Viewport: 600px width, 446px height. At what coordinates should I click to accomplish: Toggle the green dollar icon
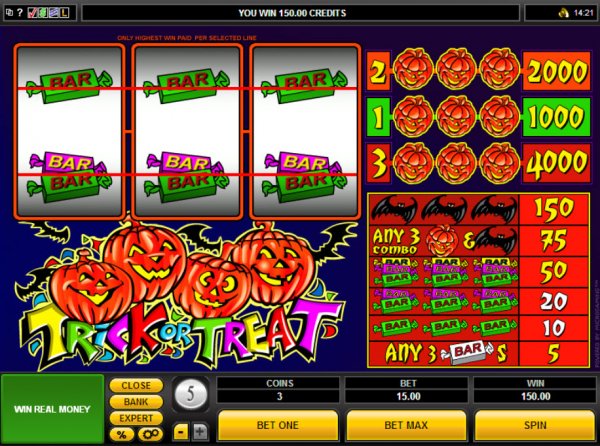pos(43,13)
